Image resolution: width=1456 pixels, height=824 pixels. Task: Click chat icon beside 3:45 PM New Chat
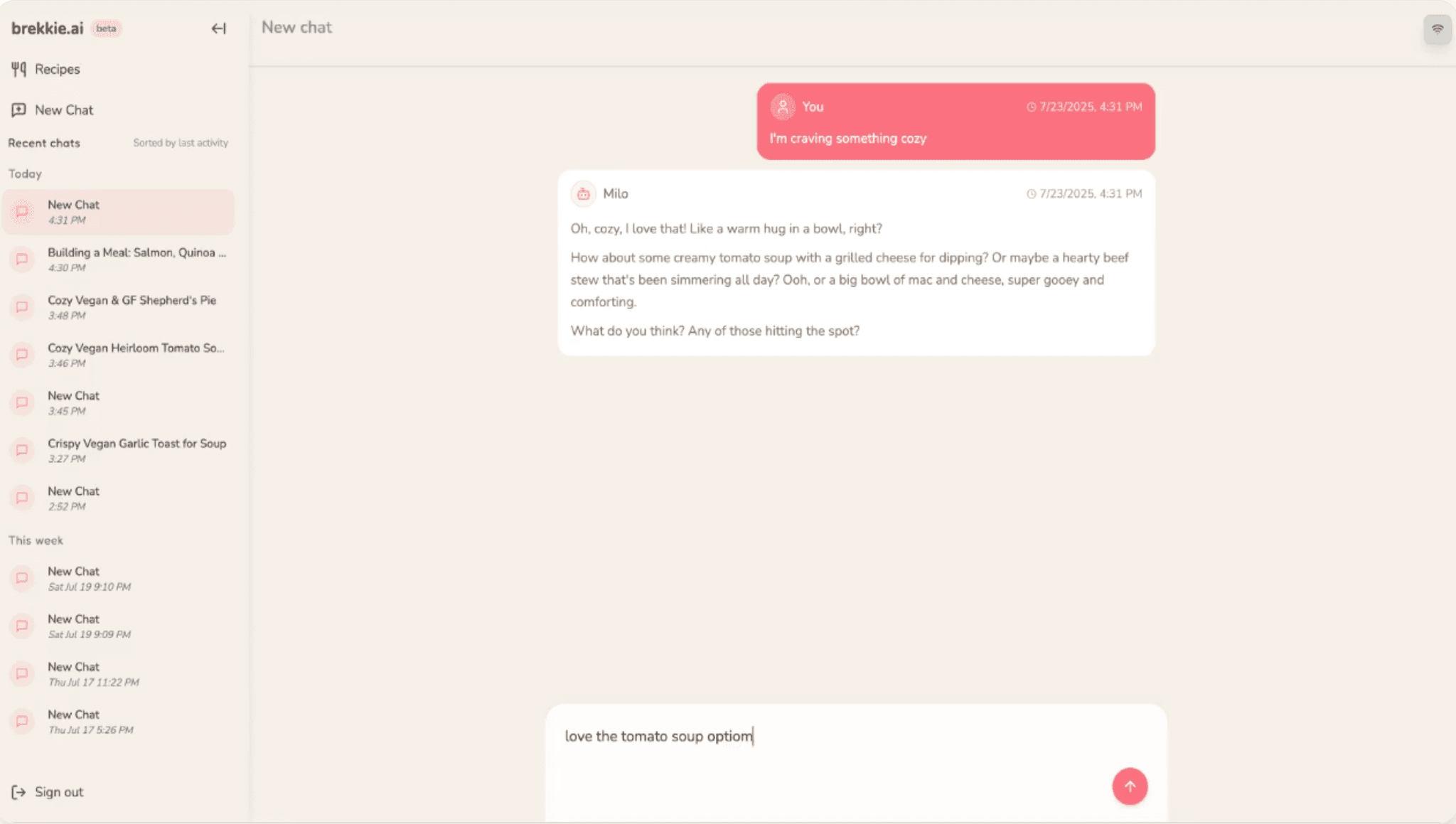[22, 402]
